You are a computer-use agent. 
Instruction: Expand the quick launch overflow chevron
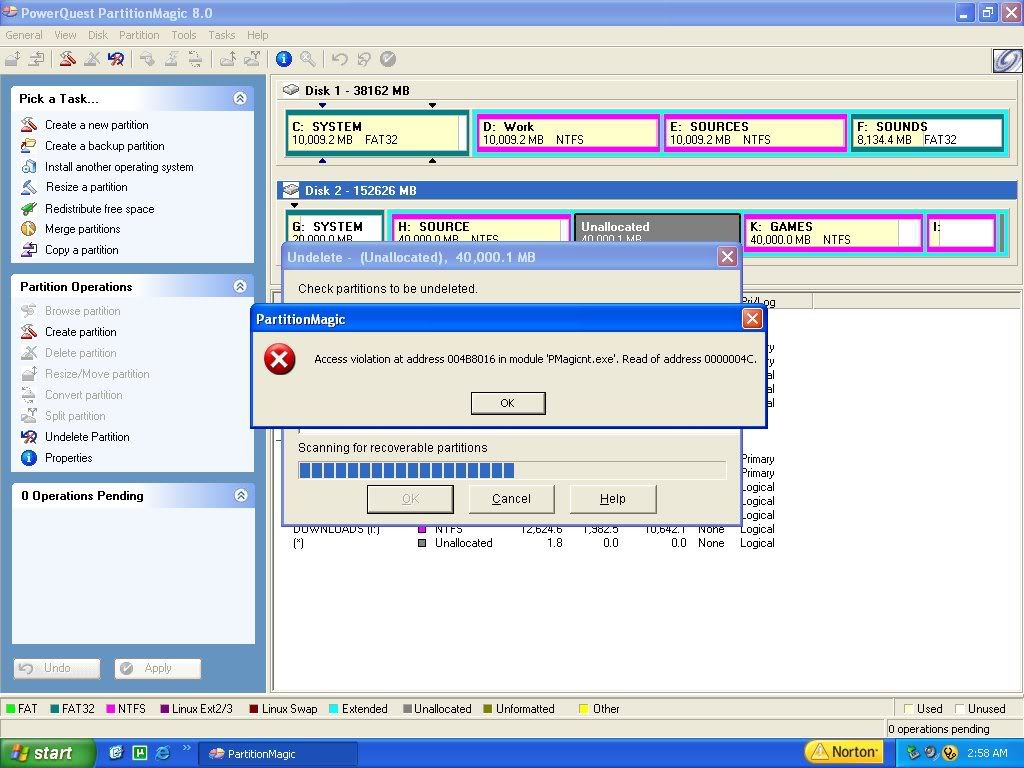tap(186, 748)
